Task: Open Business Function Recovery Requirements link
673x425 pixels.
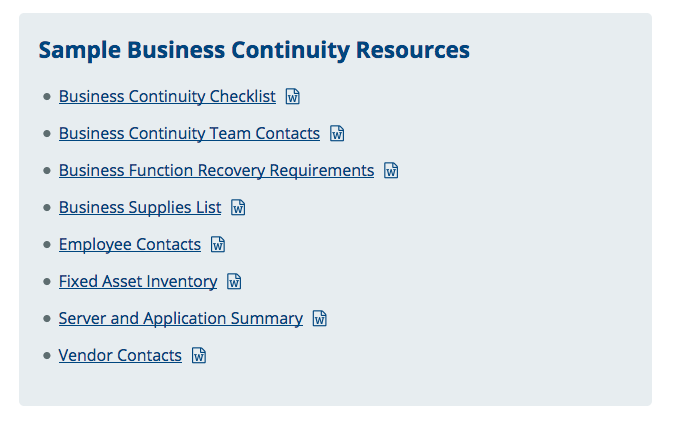Action: 216,170
